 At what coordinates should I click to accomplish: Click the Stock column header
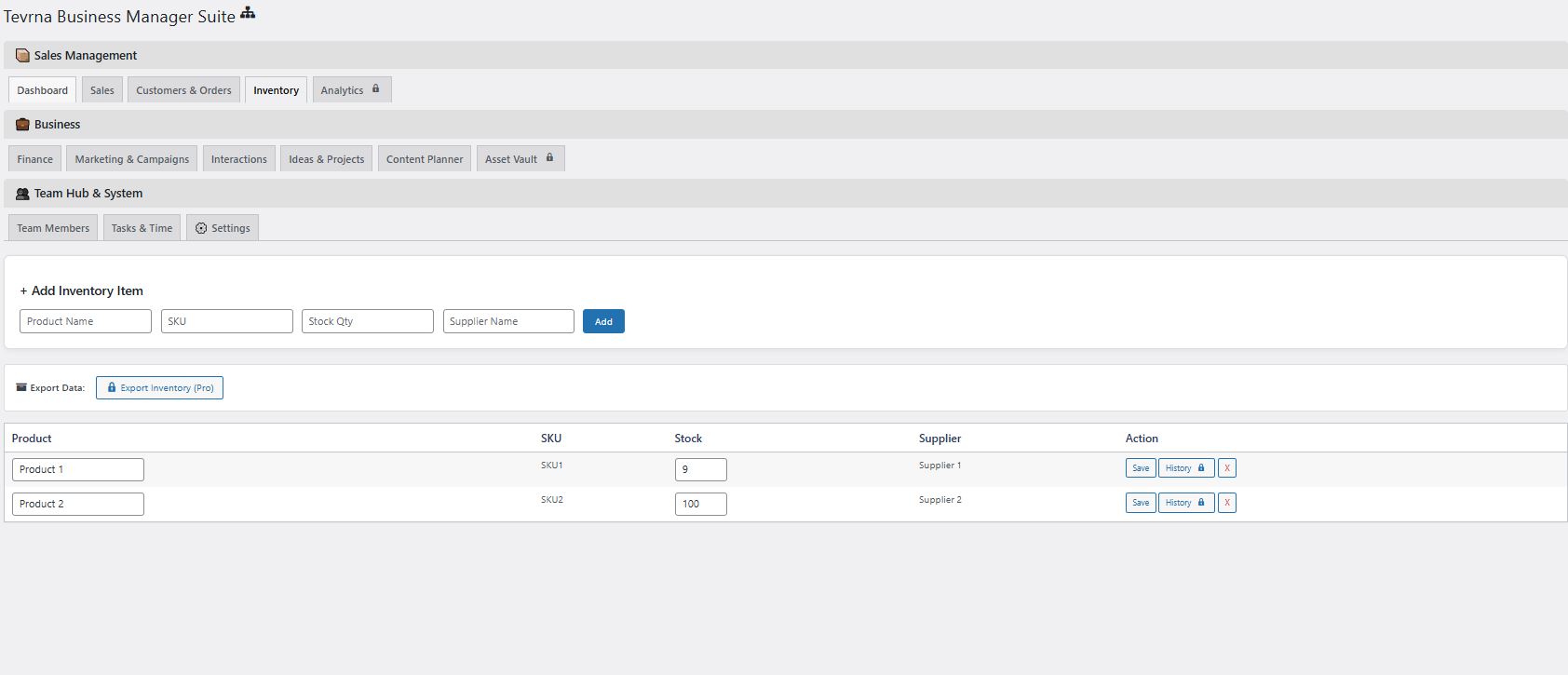click(688, 439)
